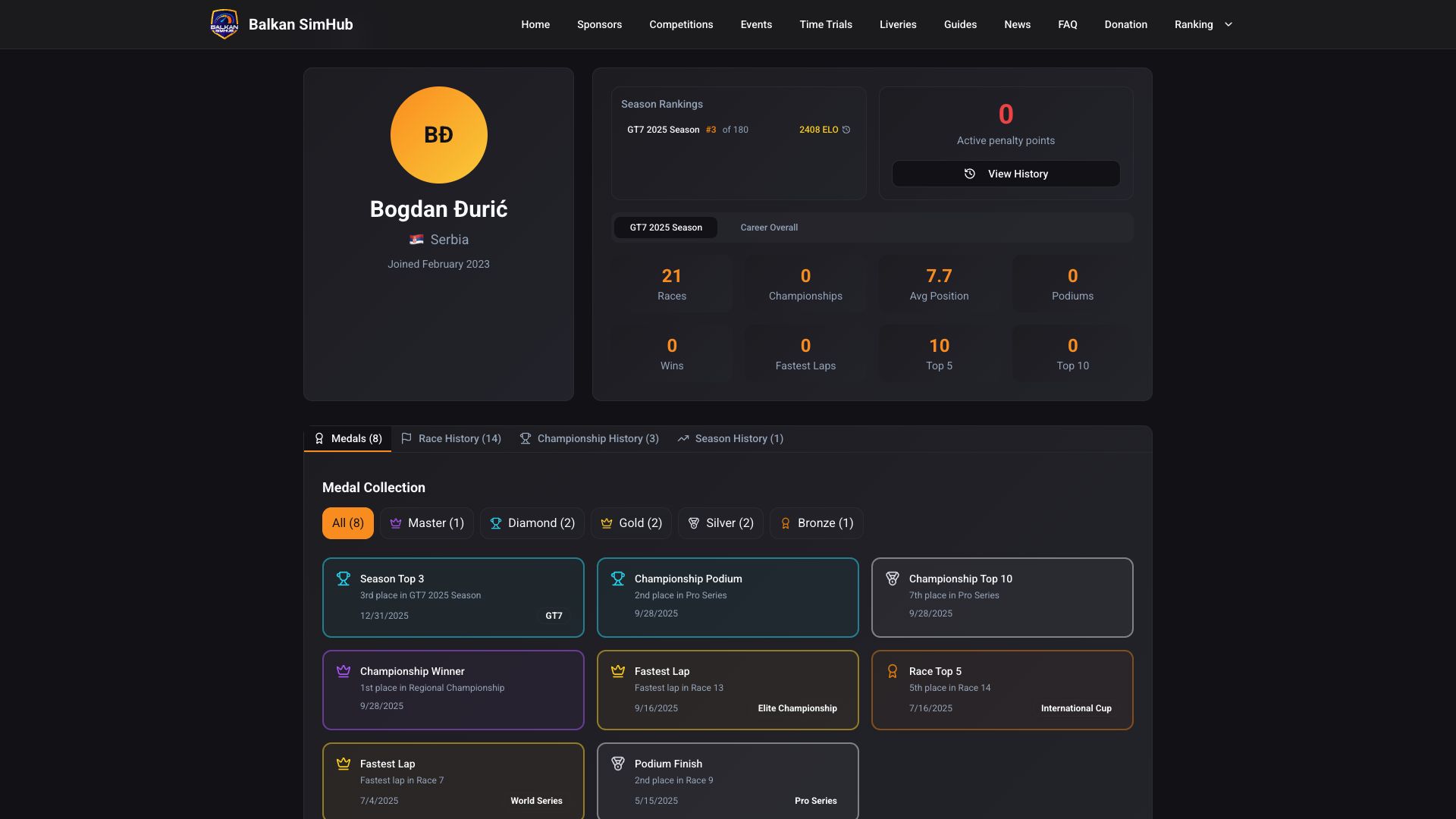Viewport: 1456px width, 819px height.
Task: Expand the Ranking dropdown chevron
Action: click(1228, 24)
